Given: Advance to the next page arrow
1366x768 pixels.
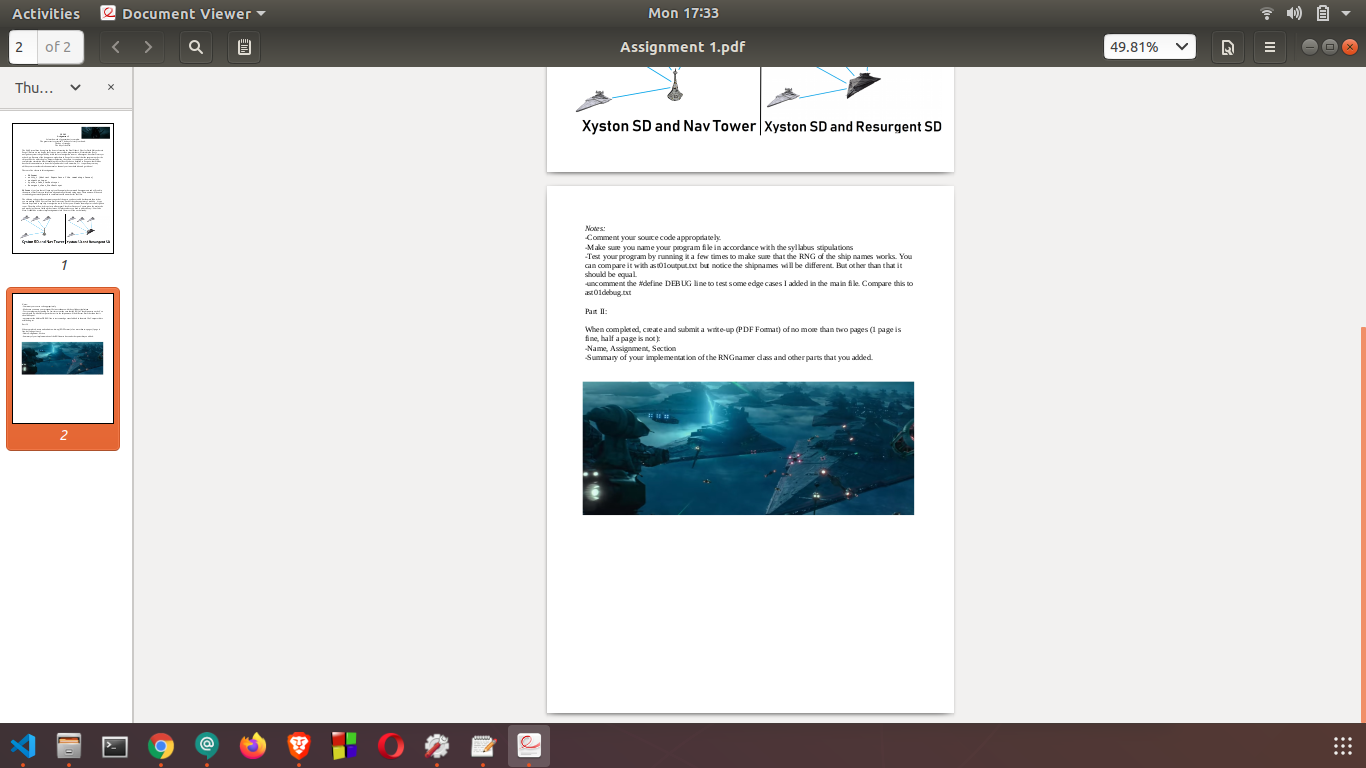Looking at the screenshot, I should 147,46.
